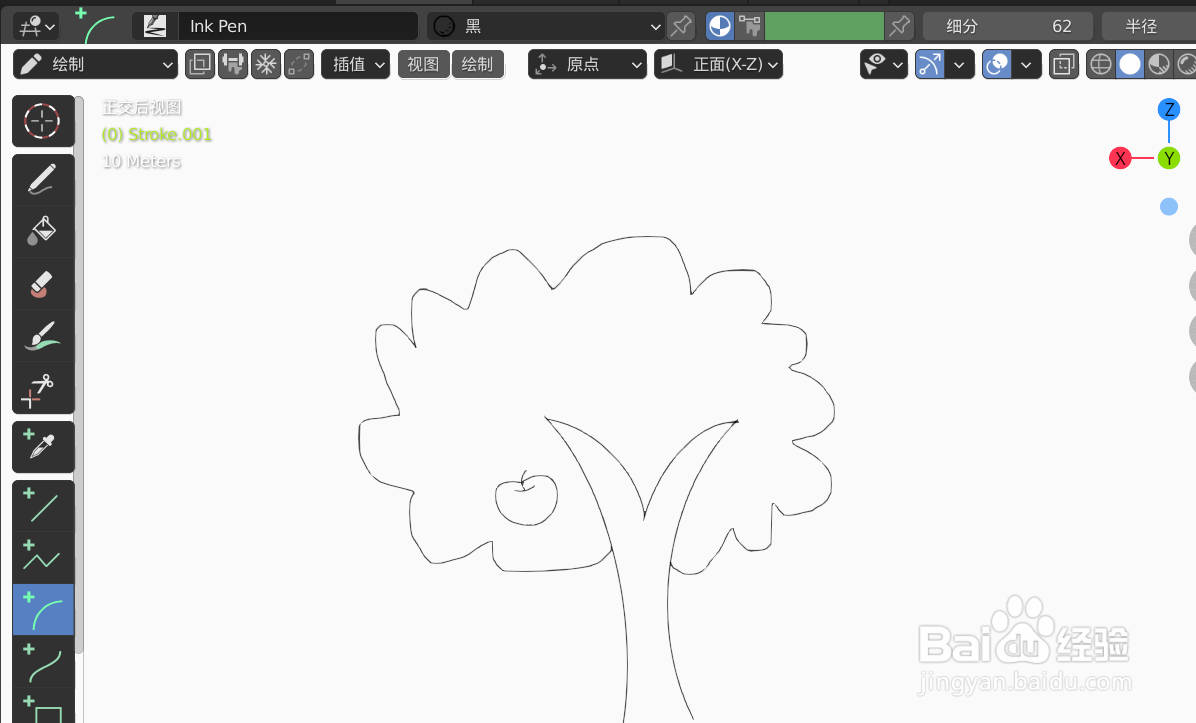Open the 视图 menu
Image resolution: width=1196 pixels, height=723 pixels.
pyautogui.click(x=423, y=64)
